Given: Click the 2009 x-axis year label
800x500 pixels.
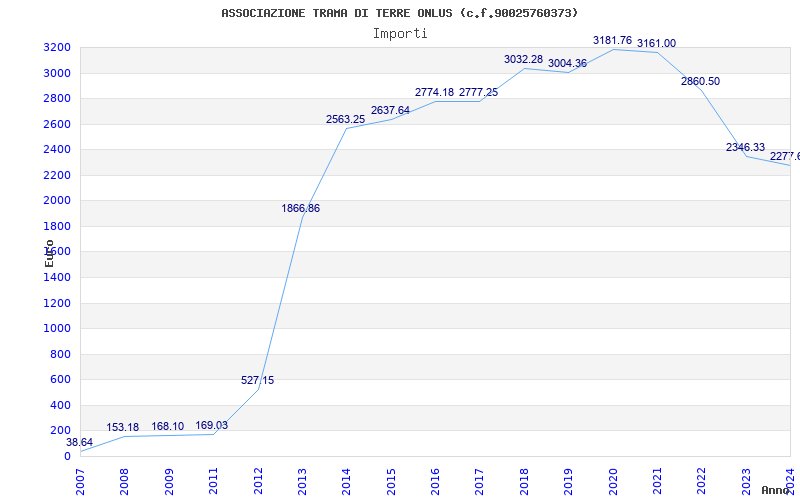Looking at the screenshot, I should (169, 482).
